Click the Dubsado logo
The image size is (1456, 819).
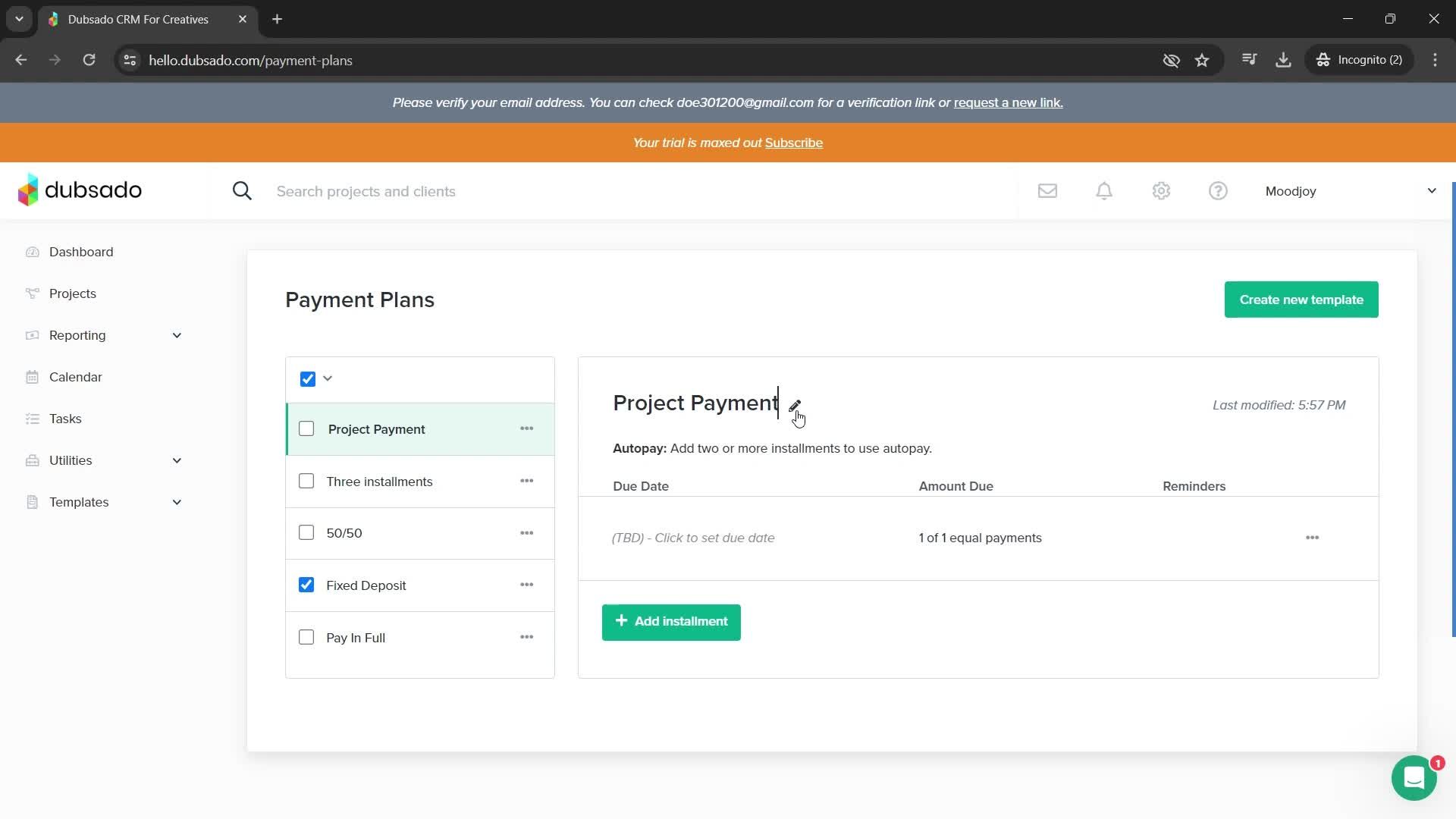click(80, 190)
